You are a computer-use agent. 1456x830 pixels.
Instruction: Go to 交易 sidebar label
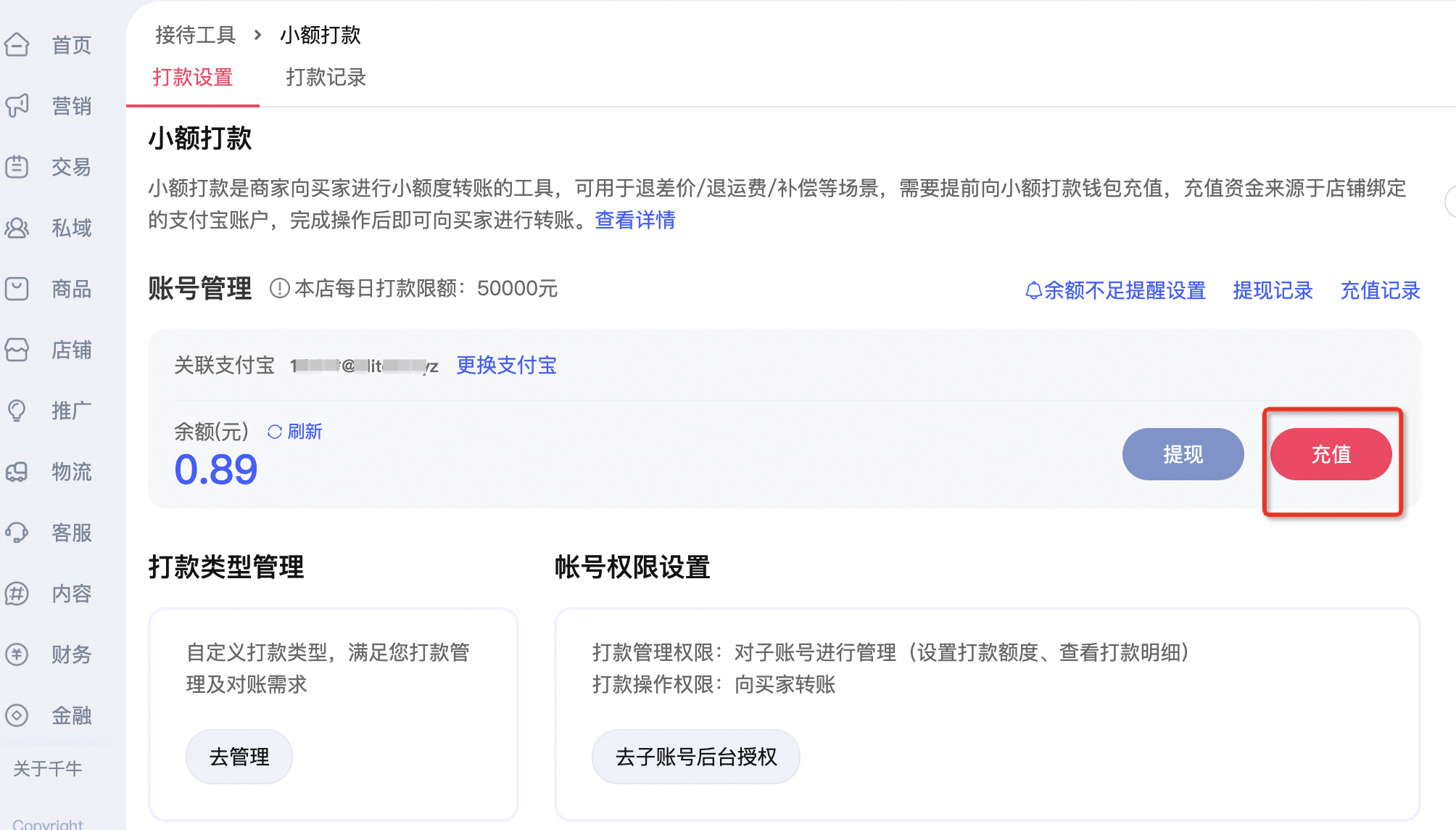click(72, 167)
